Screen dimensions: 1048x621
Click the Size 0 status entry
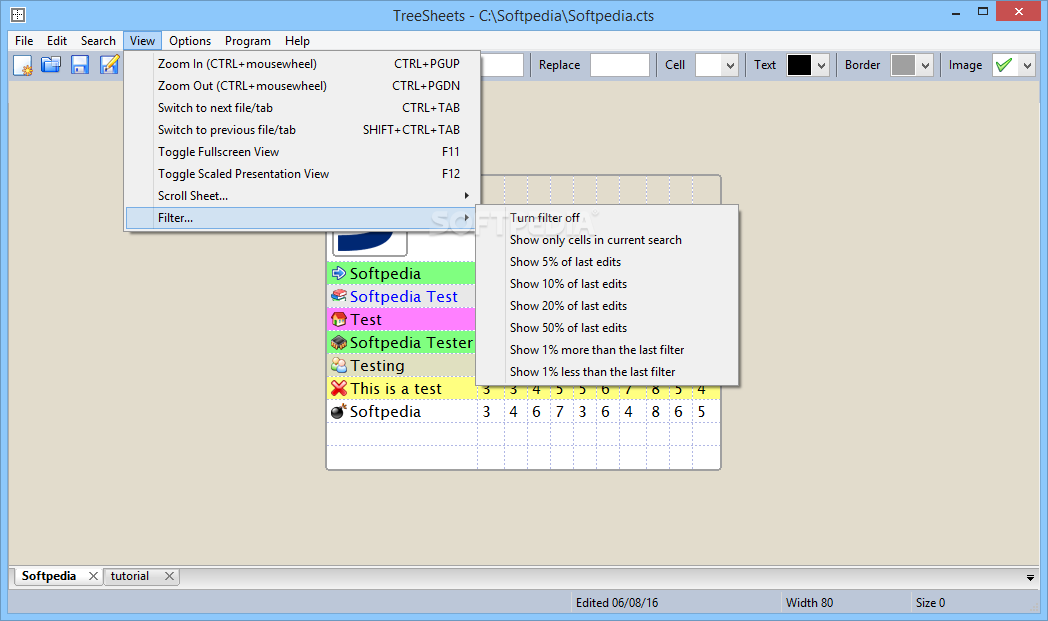(930, 603)
